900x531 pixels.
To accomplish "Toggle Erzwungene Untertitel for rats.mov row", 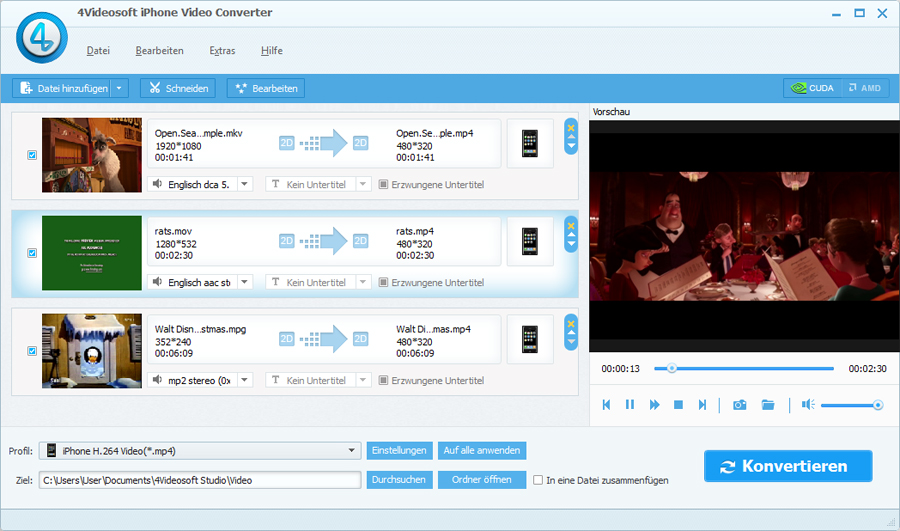I will 383,282.
